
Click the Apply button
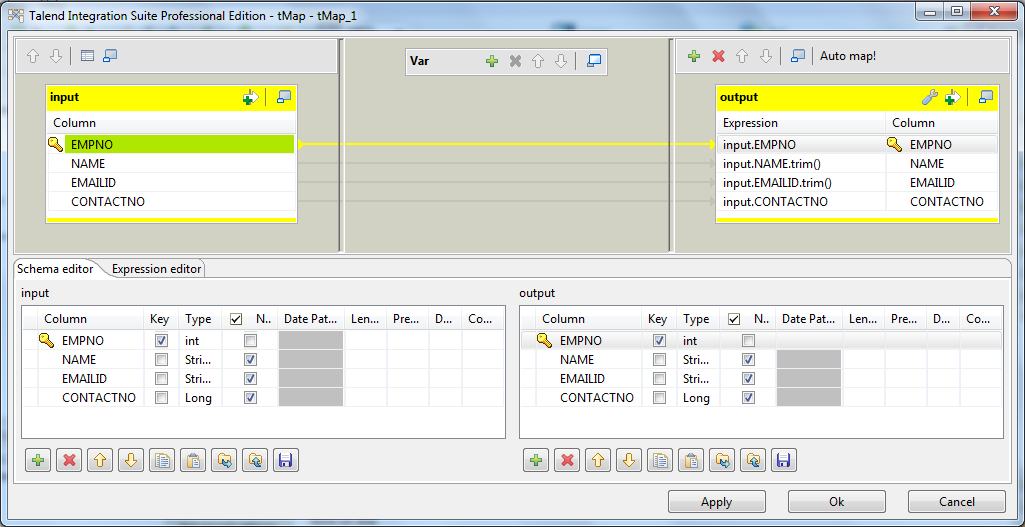(x=716, y=502)
